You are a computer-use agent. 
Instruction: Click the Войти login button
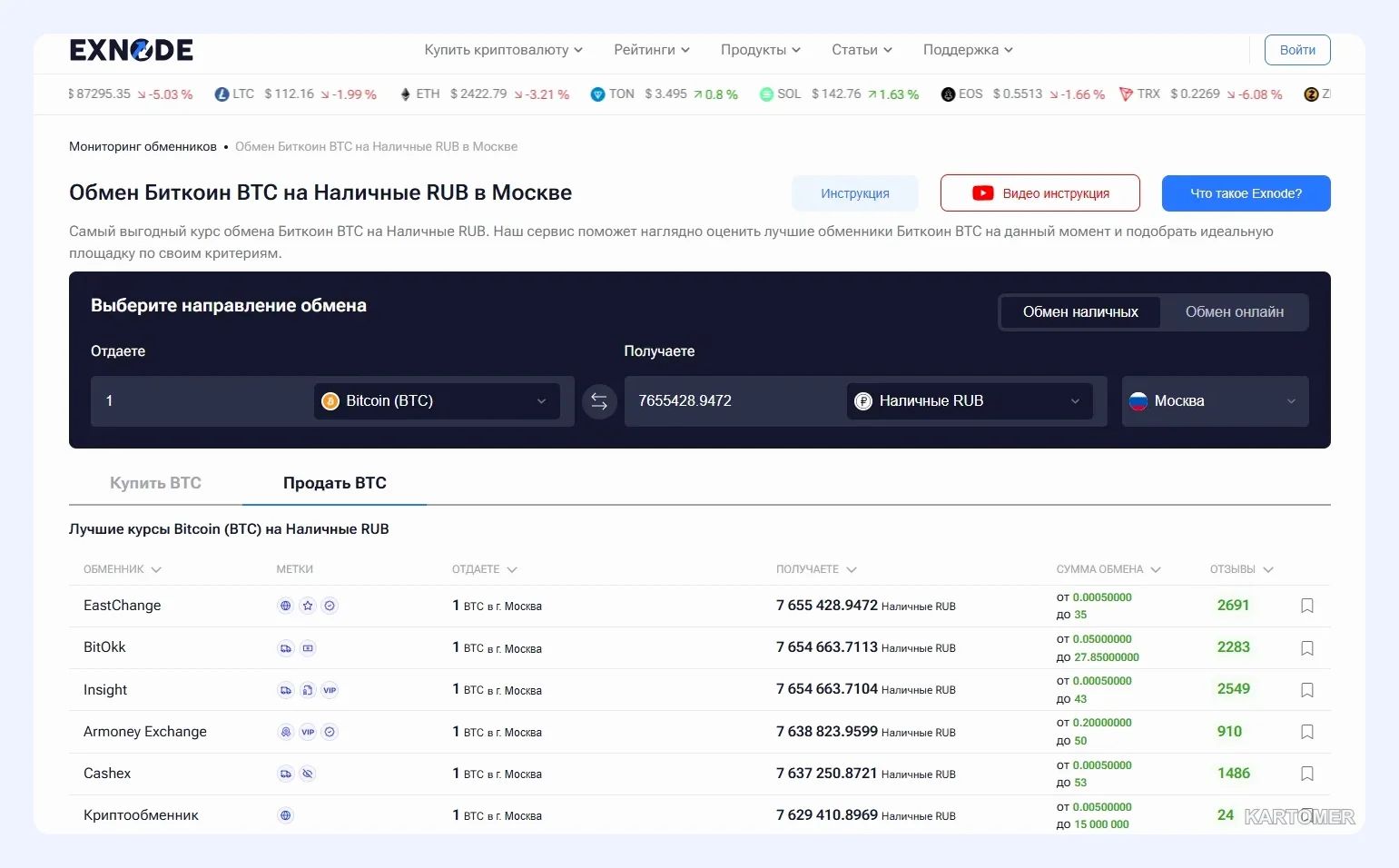(x=1297, y=50)
